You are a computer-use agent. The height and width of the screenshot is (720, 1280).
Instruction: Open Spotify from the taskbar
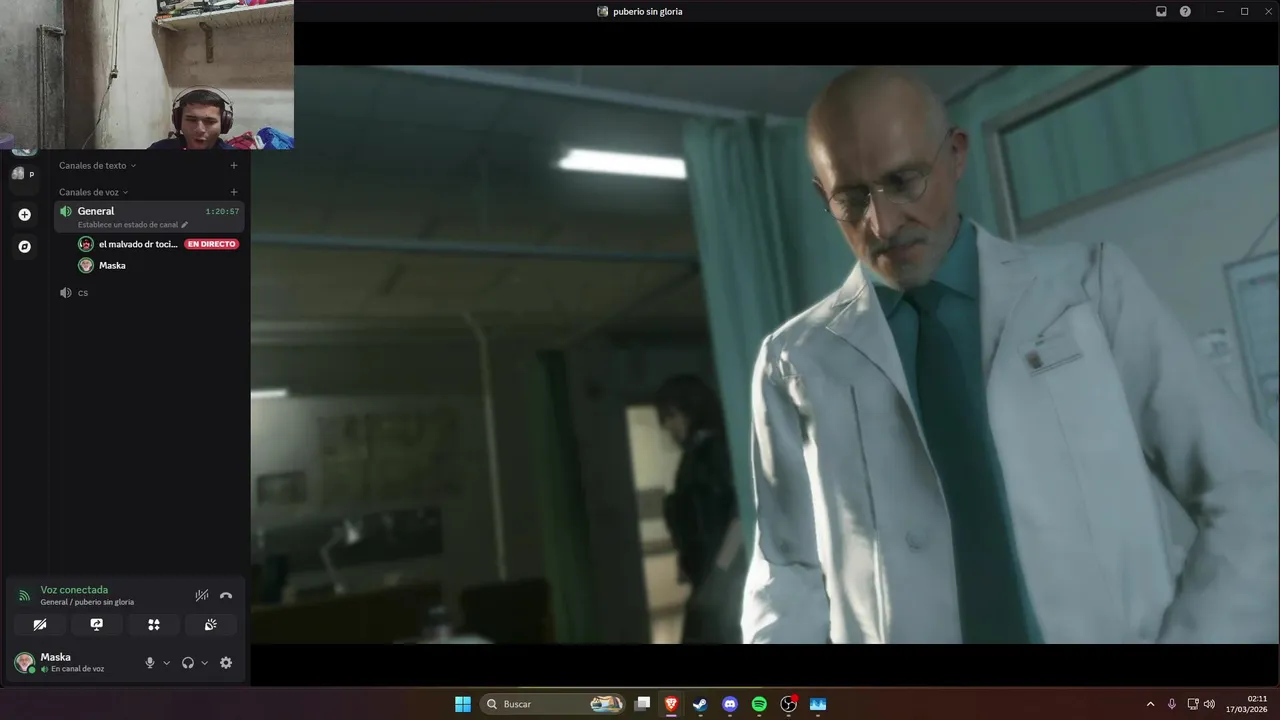[x=759, y=704]
